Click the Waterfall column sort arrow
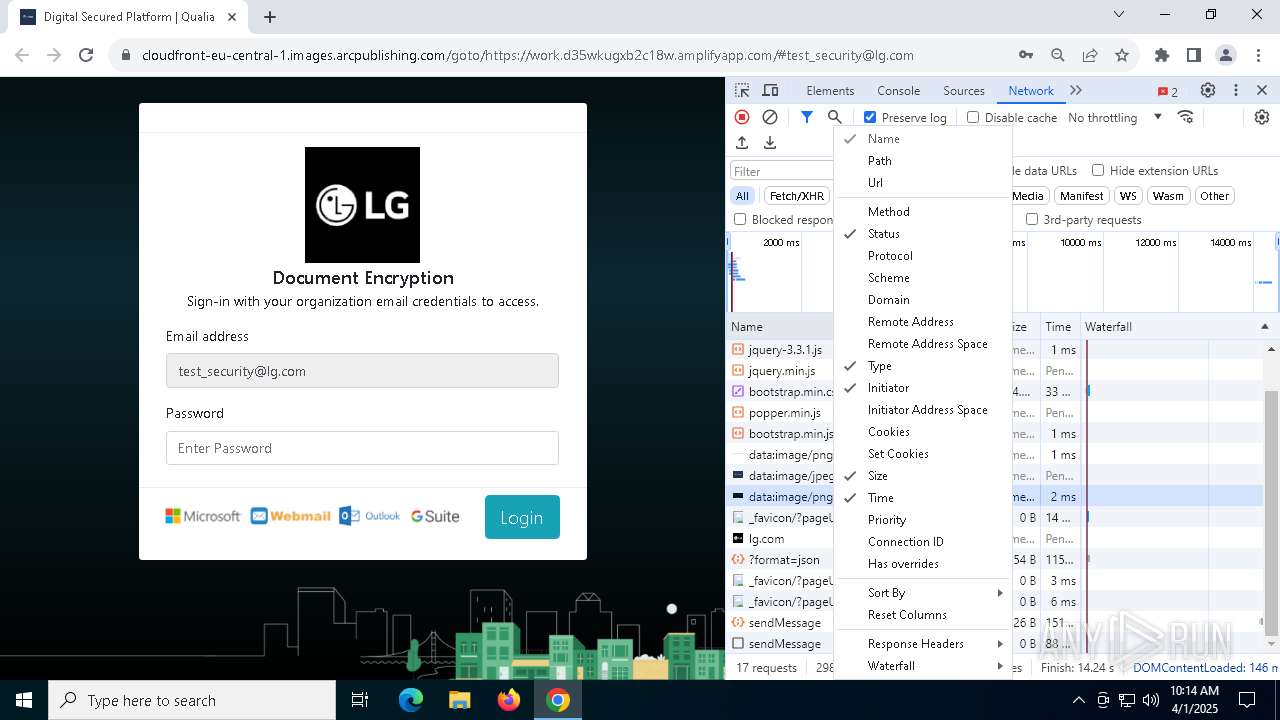This screenshot has height=720, width=1280. point(1264,327)
